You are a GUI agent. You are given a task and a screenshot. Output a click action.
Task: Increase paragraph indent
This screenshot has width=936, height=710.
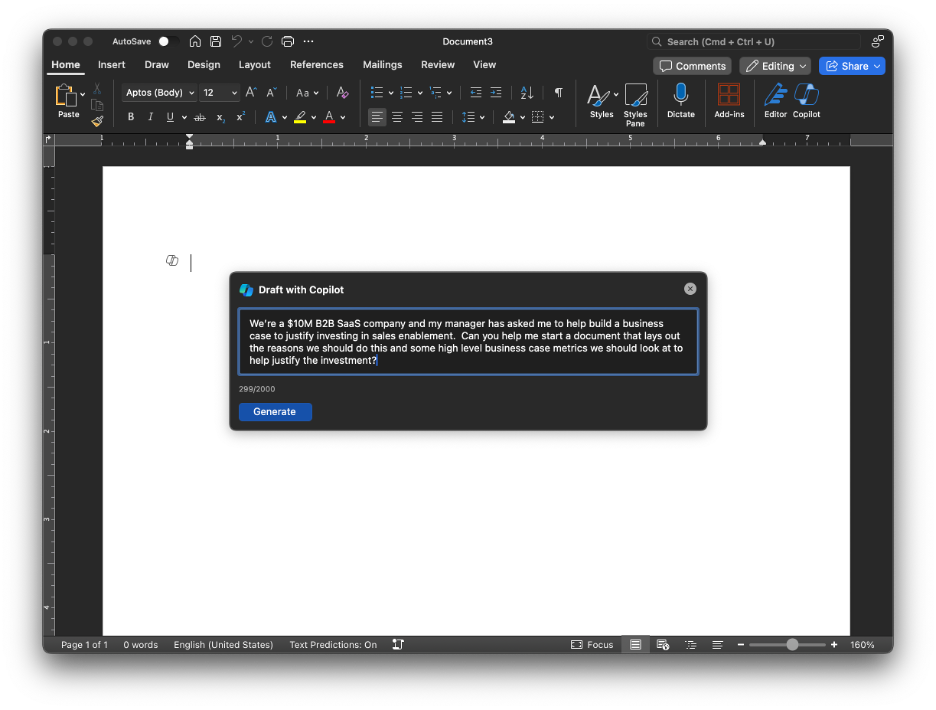[x=496, y=93]
